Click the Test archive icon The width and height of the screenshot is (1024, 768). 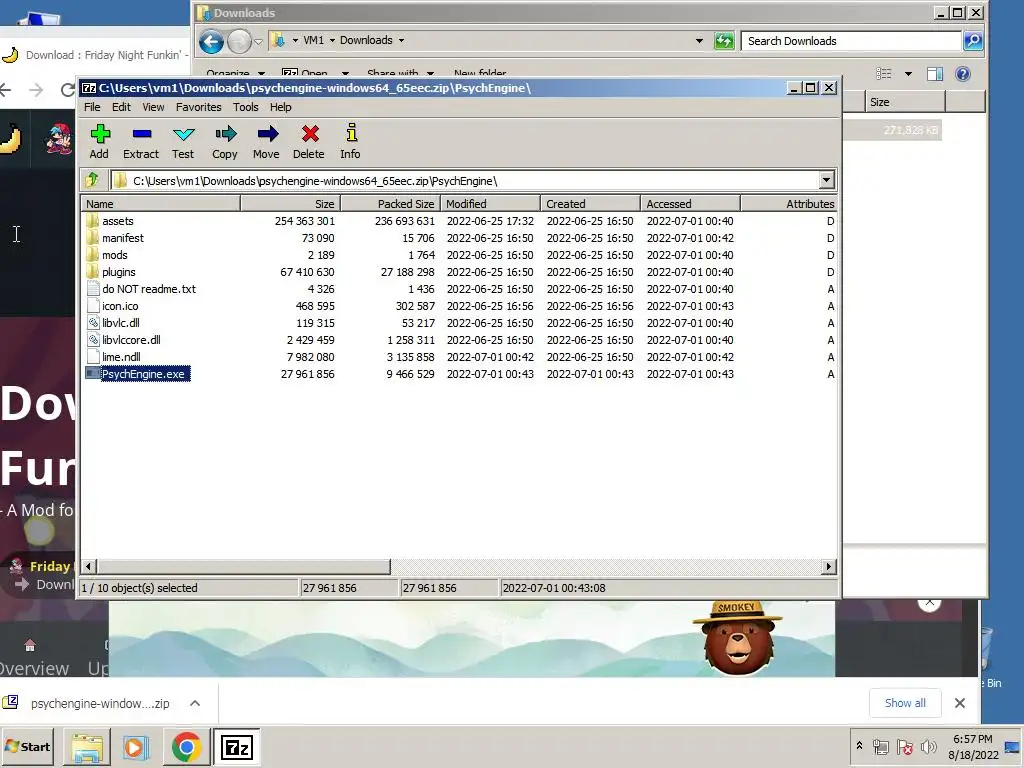(x=183, y=141)
